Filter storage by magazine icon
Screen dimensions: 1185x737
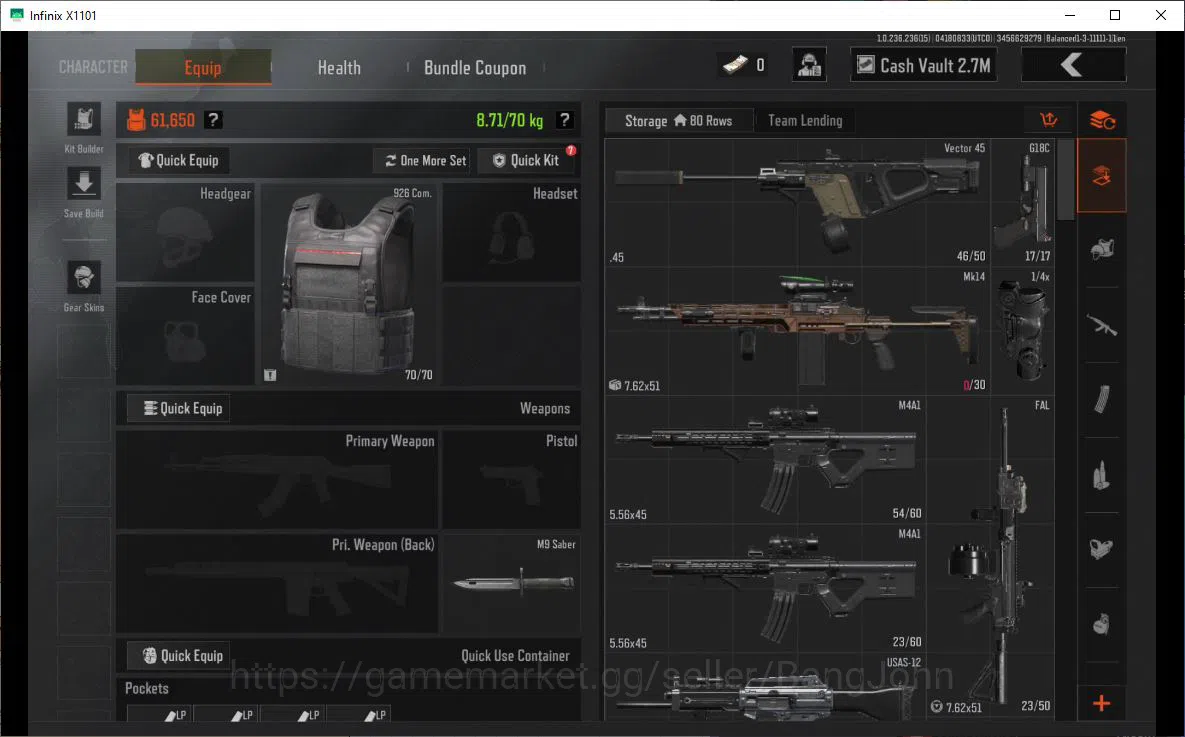[1102, 400]
